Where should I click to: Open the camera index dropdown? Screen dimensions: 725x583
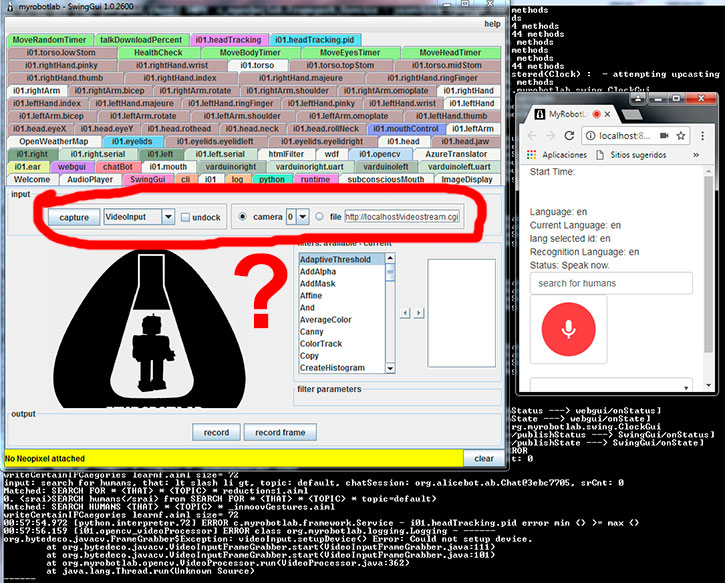point(302,217)
